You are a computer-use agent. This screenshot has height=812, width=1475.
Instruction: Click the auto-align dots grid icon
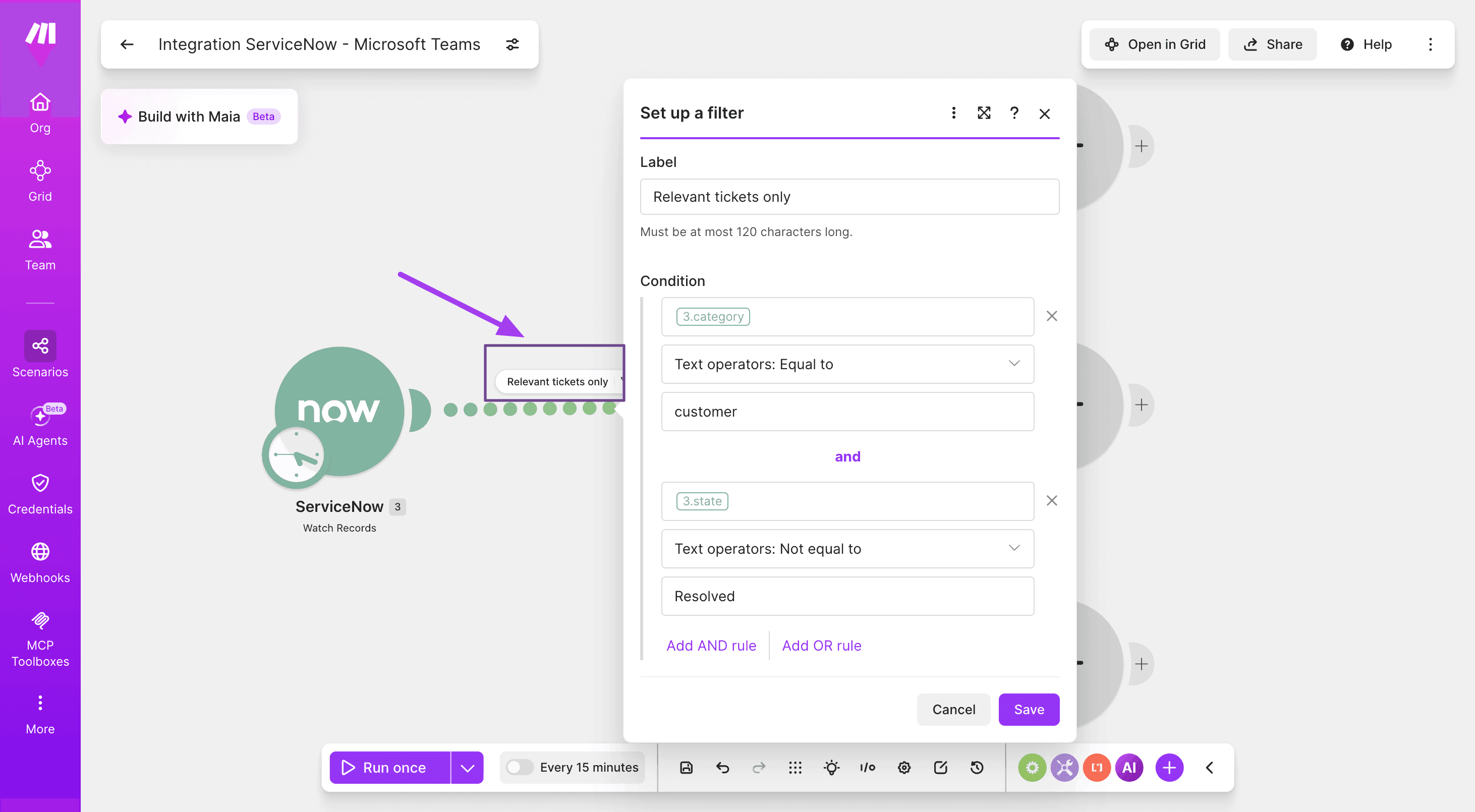click(x=795, y=767)
